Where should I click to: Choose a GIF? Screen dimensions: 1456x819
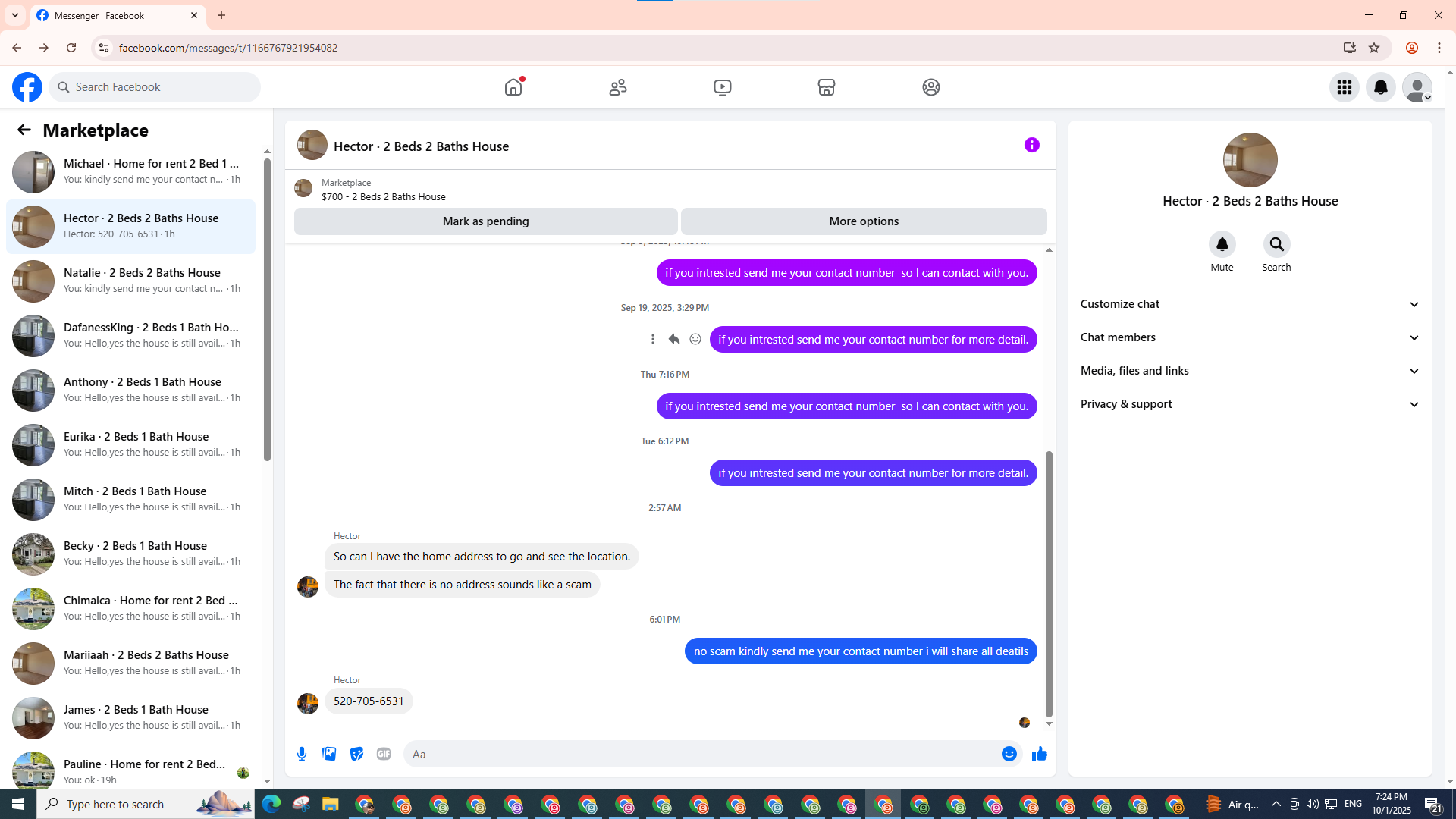coord(384,754)
